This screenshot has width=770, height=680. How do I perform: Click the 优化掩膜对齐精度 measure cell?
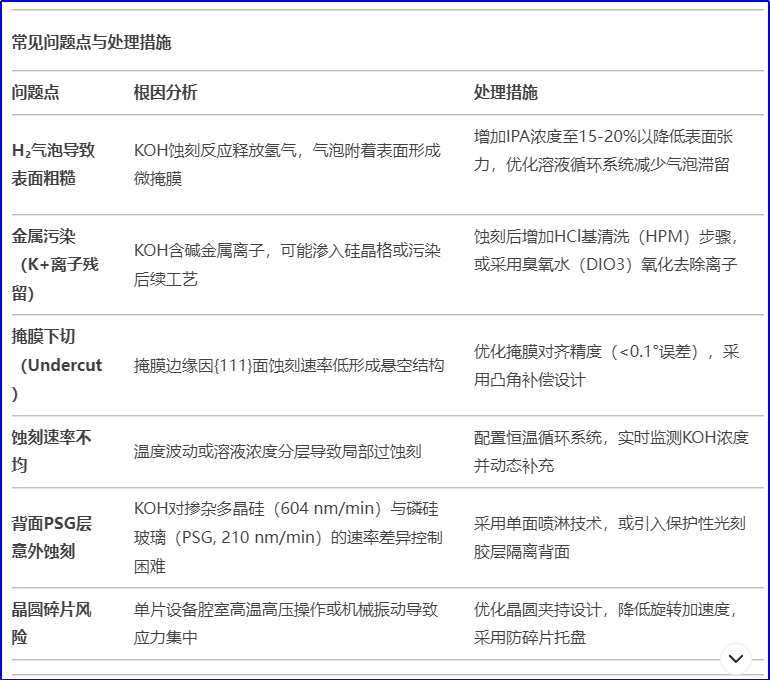click(x=606, y=365)
